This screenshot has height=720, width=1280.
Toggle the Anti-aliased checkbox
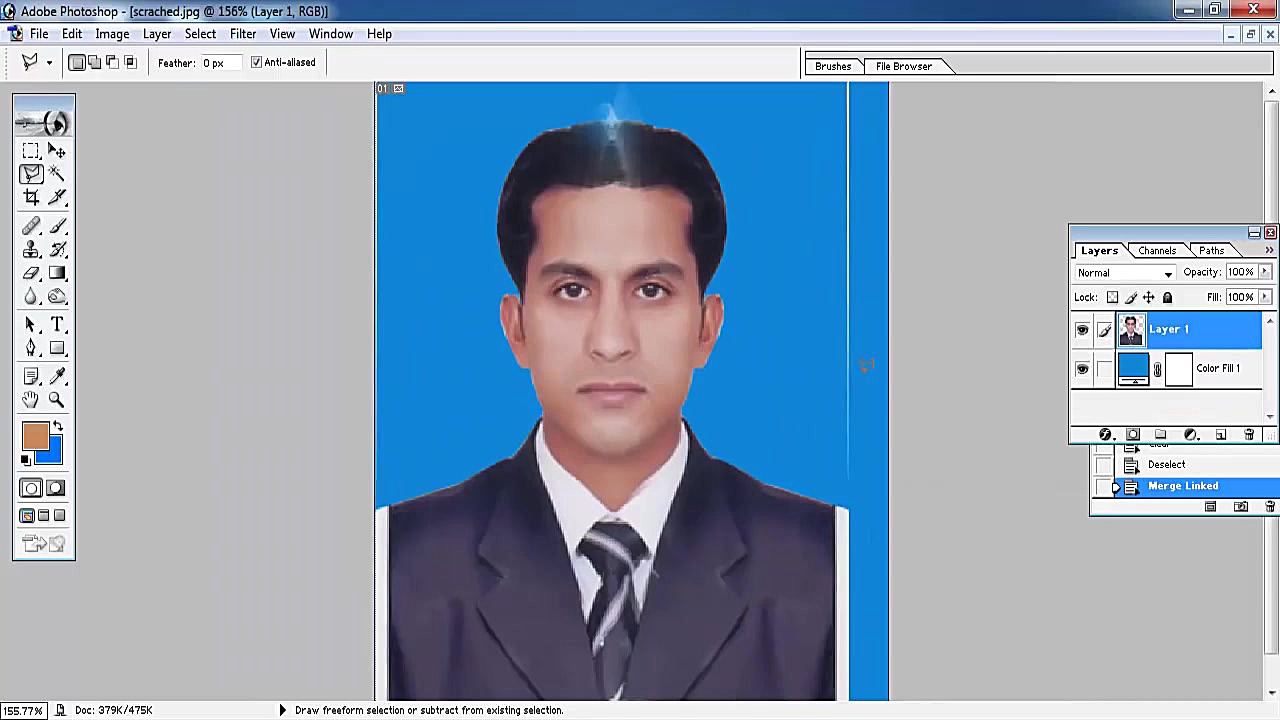click(x=256, y=62)
